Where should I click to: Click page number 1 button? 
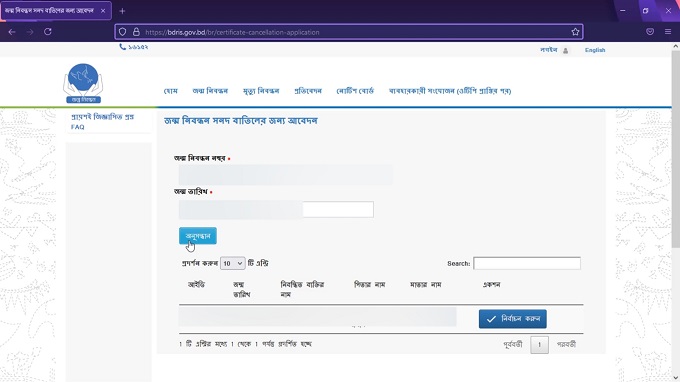coord(539,345)
